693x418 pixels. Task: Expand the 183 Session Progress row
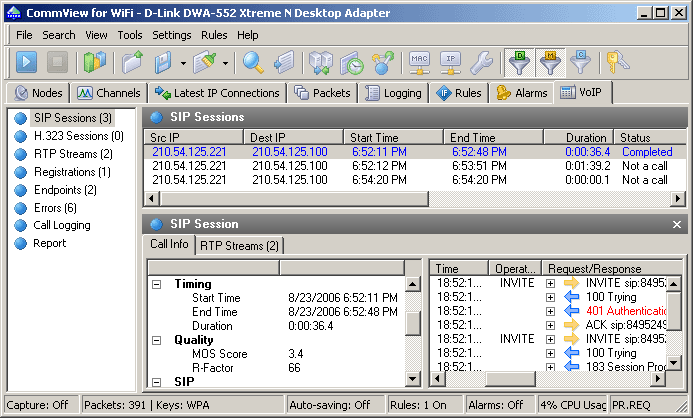point(550,367)
